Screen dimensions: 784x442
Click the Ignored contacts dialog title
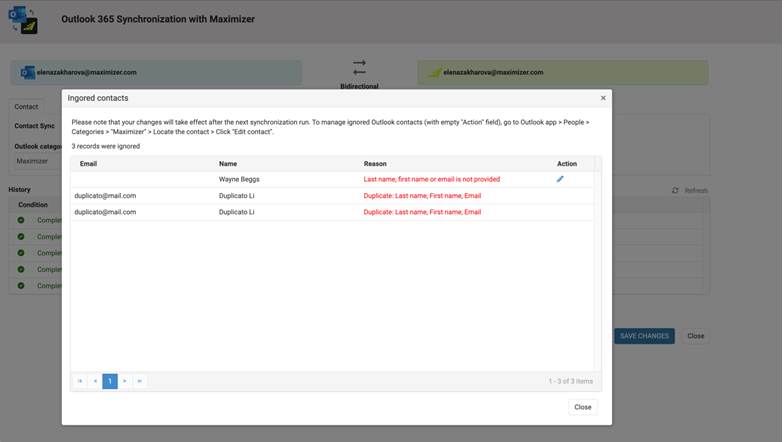point(98,98)
